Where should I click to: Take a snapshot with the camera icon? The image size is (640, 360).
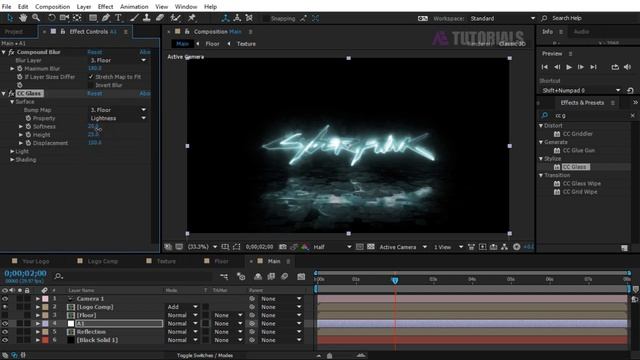coord(282,247)
